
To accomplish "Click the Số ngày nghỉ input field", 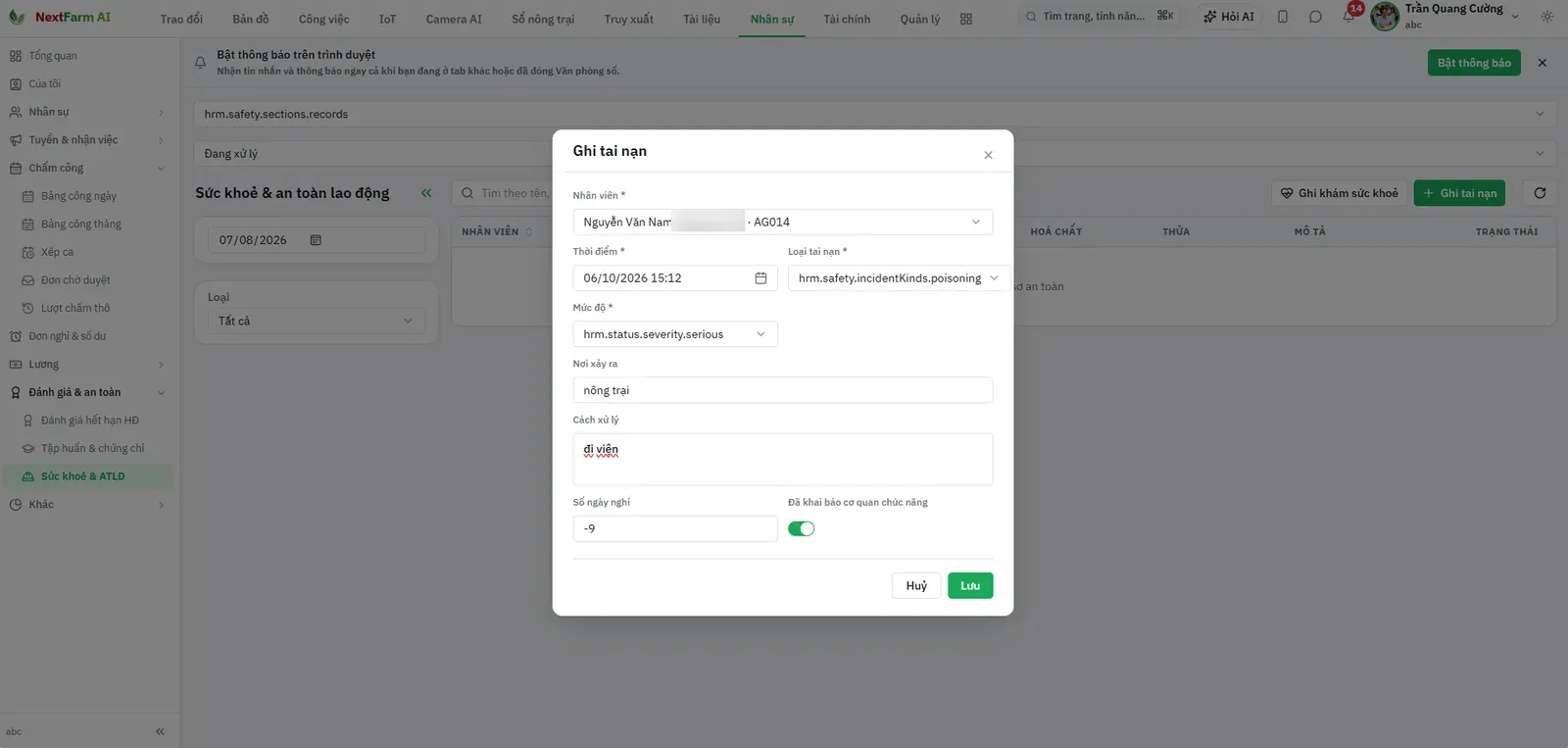I will [675, 528].
